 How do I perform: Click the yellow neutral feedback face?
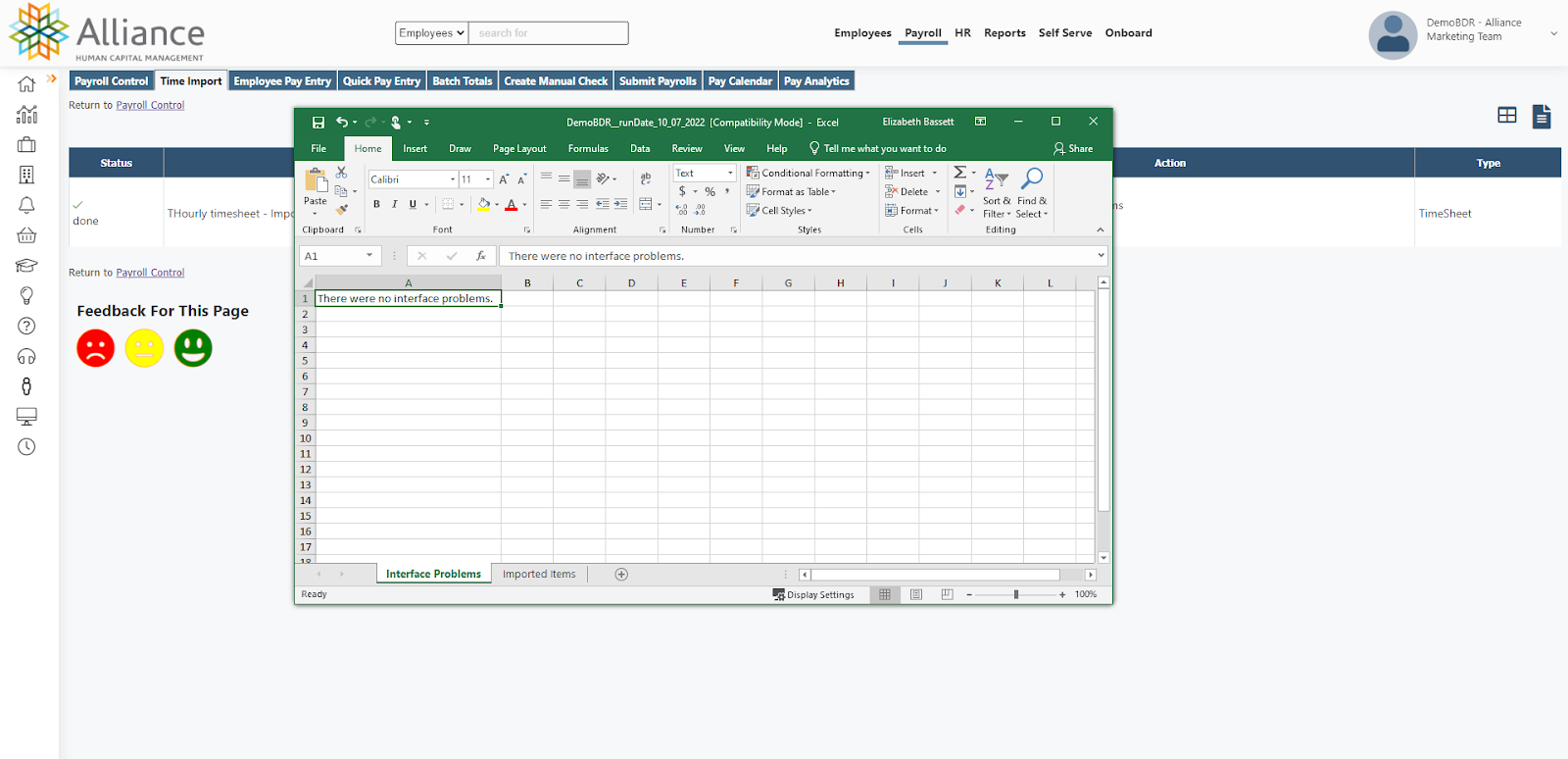coord(144,348)
